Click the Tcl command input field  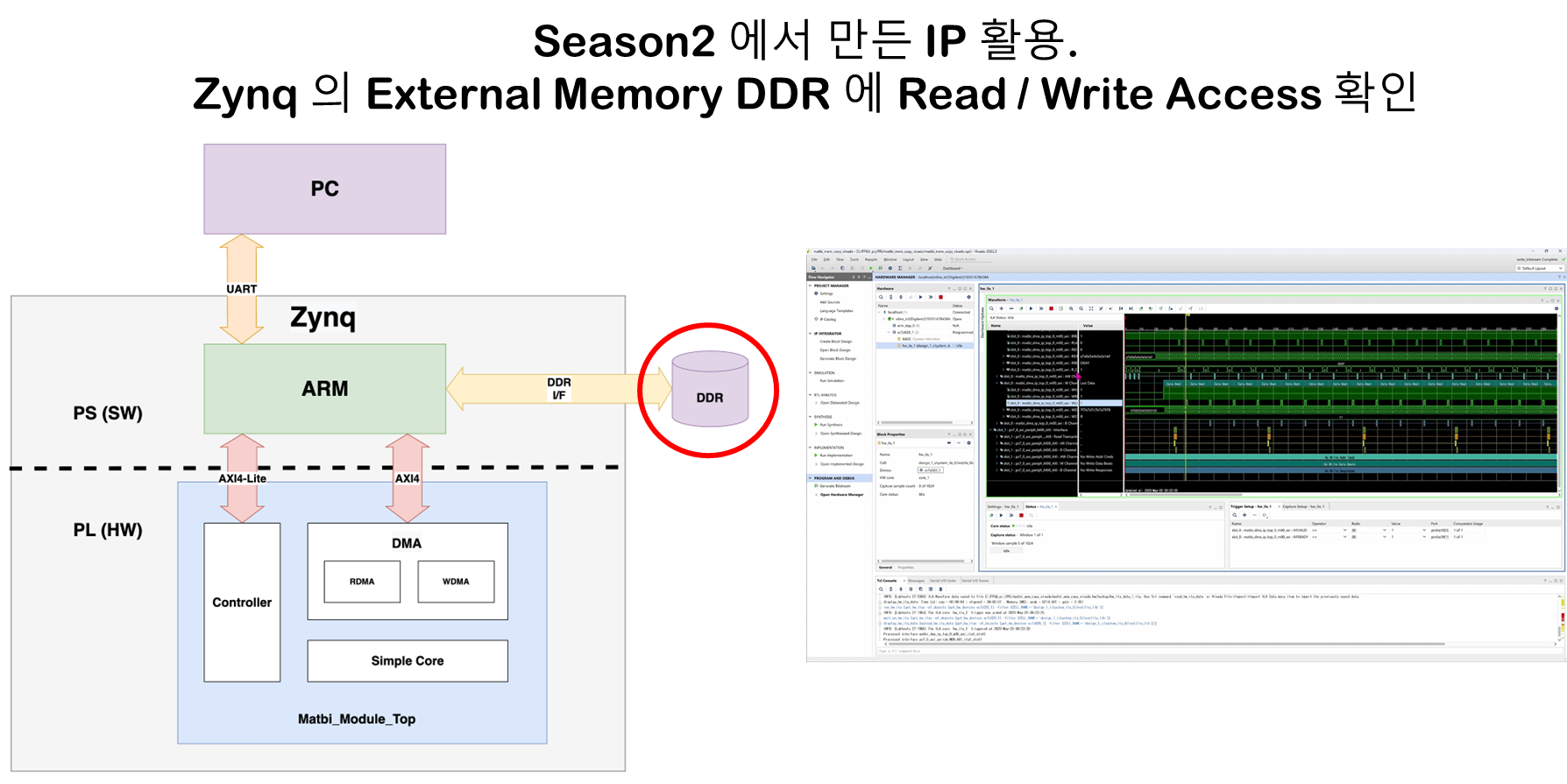coord(1218,651)
